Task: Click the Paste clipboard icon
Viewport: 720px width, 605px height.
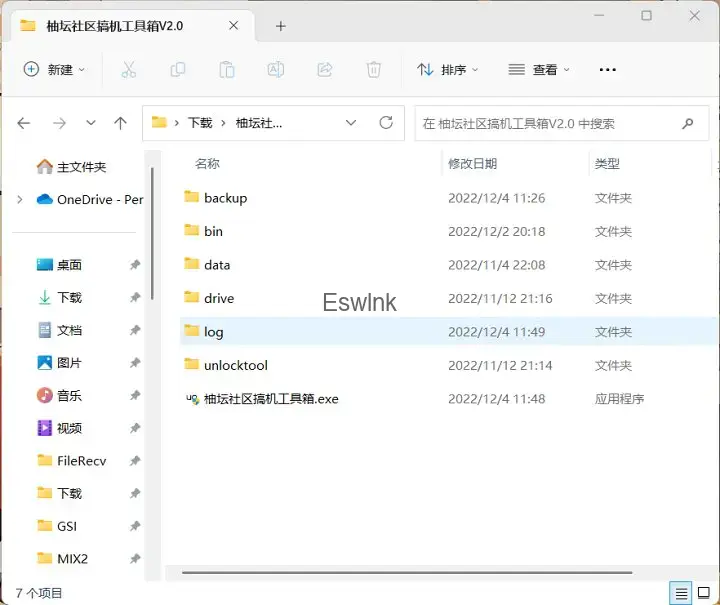Action: click(x=227, y=70)
